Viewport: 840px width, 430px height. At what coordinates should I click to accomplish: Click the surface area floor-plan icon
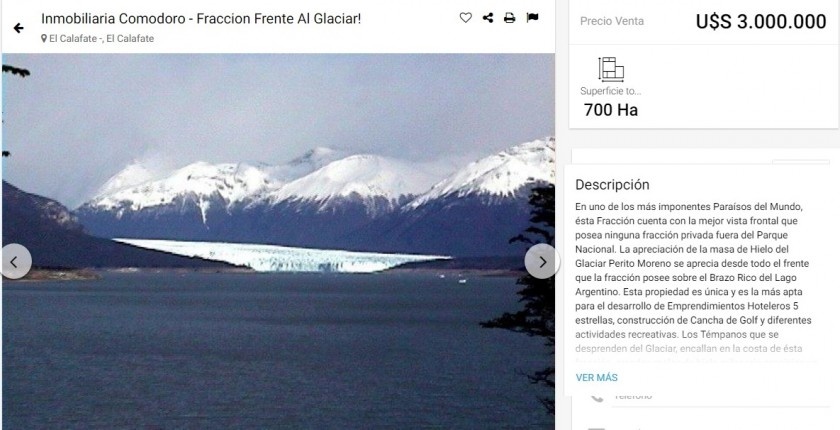[x=611, y=69]
